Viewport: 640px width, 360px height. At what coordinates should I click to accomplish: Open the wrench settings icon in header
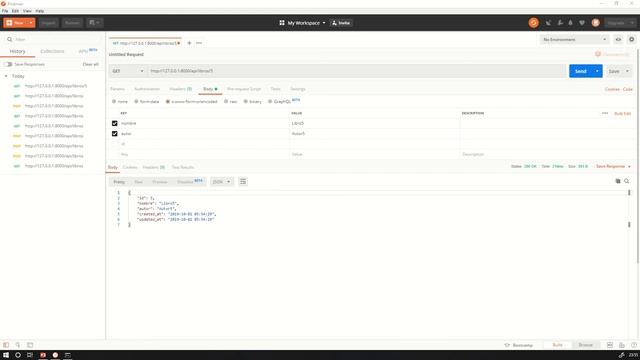click(x=560, y=23)
